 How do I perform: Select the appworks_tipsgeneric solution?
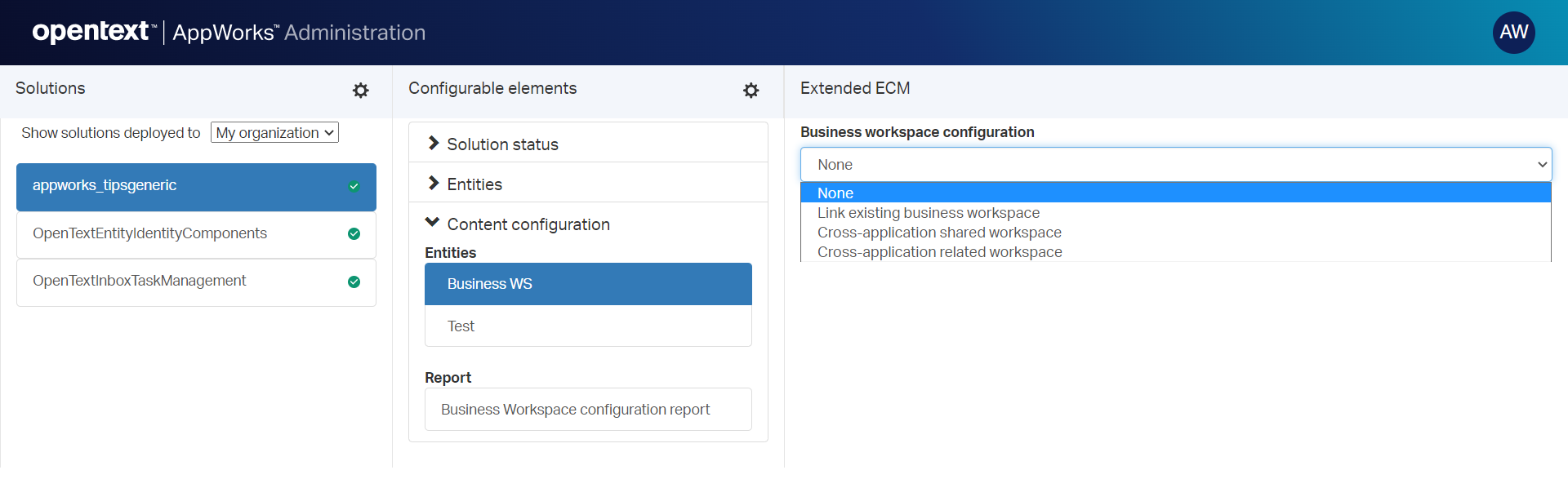tap(105, 186)
